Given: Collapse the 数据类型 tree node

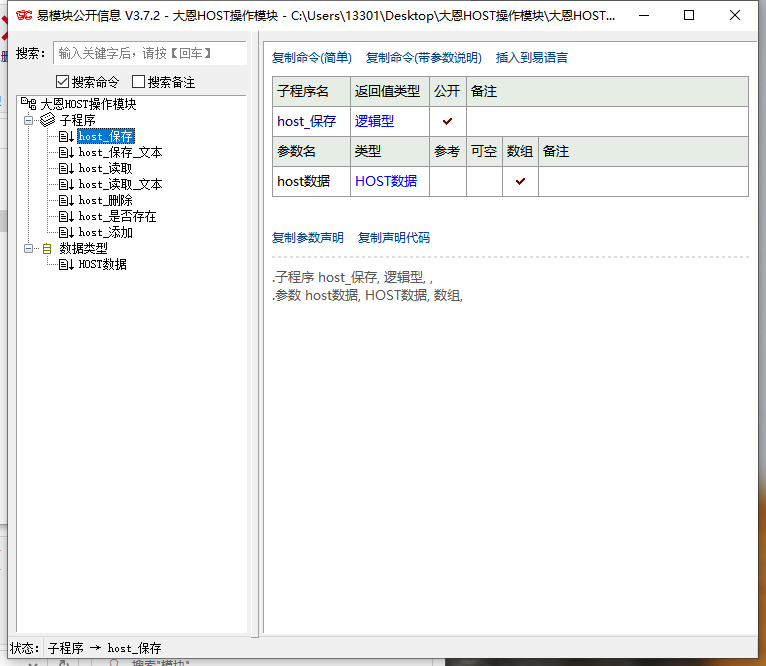Looking at the screenshot, I should [x=28, y=248].
